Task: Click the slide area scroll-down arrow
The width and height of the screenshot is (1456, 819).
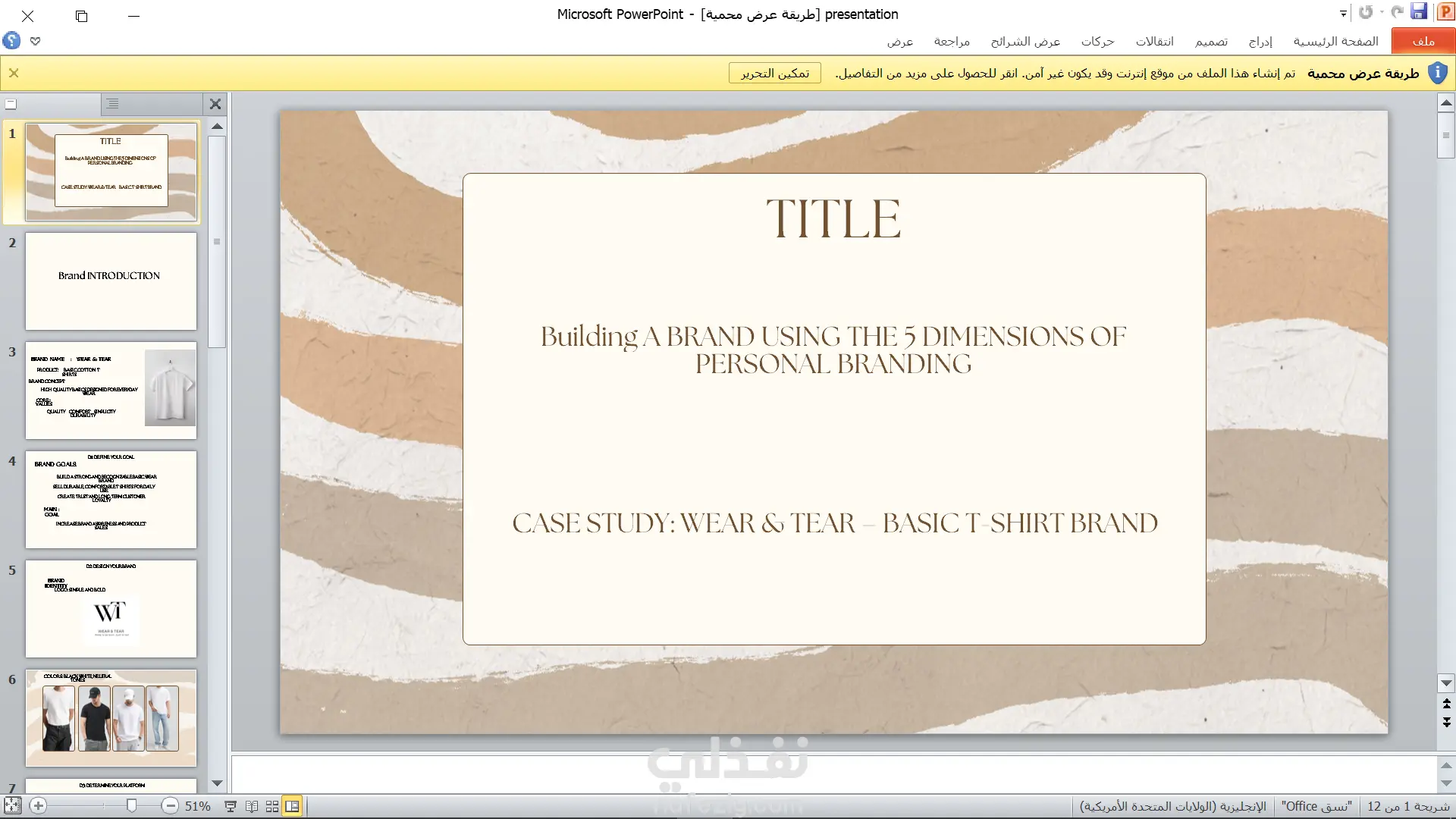Action: pyautogui.click(x=1446, y=683)
